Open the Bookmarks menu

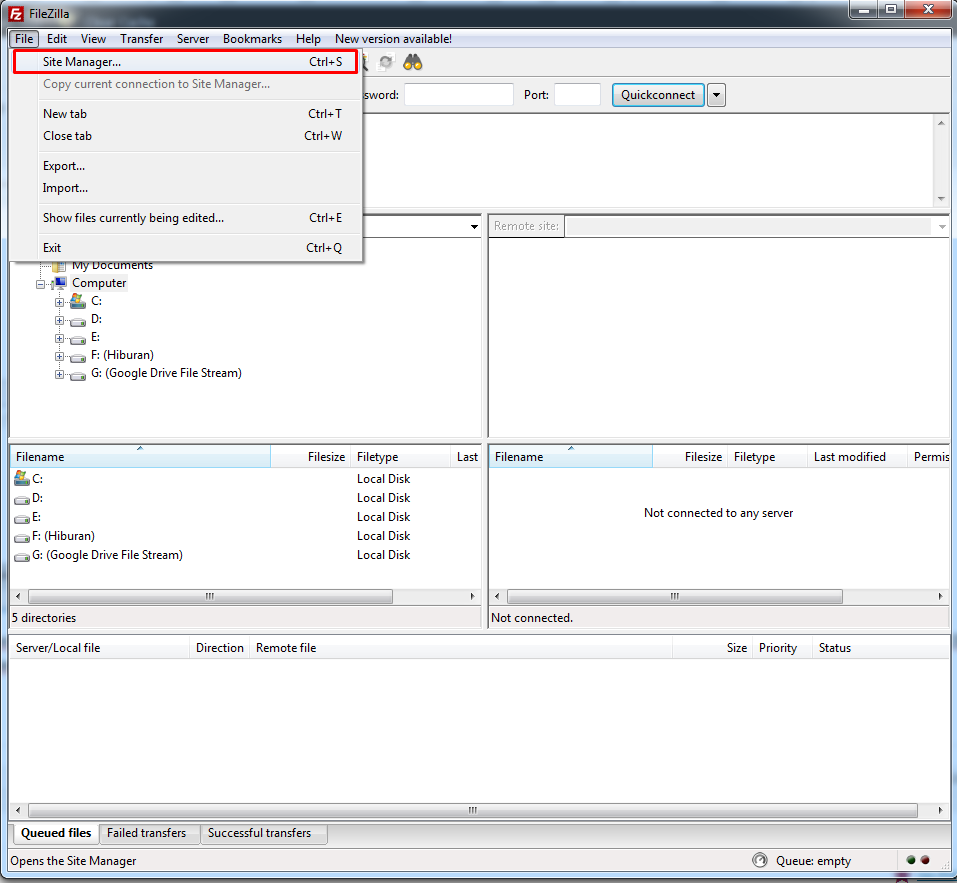(x=252, y=38)
